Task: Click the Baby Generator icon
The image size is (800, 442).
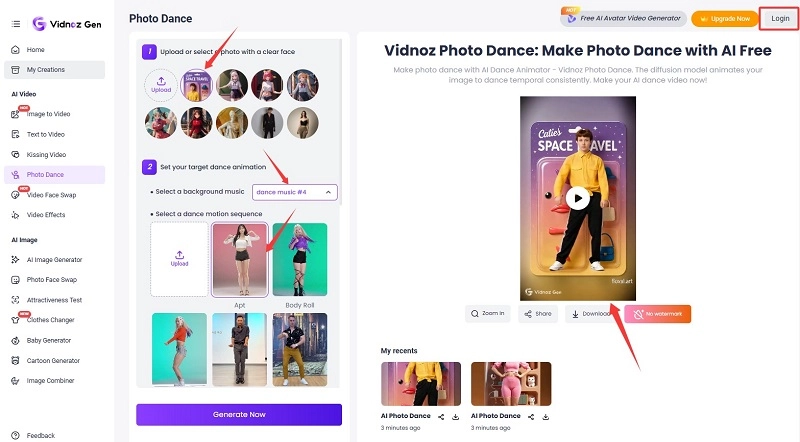Action: pyautogui.click(x=15, y=340)
